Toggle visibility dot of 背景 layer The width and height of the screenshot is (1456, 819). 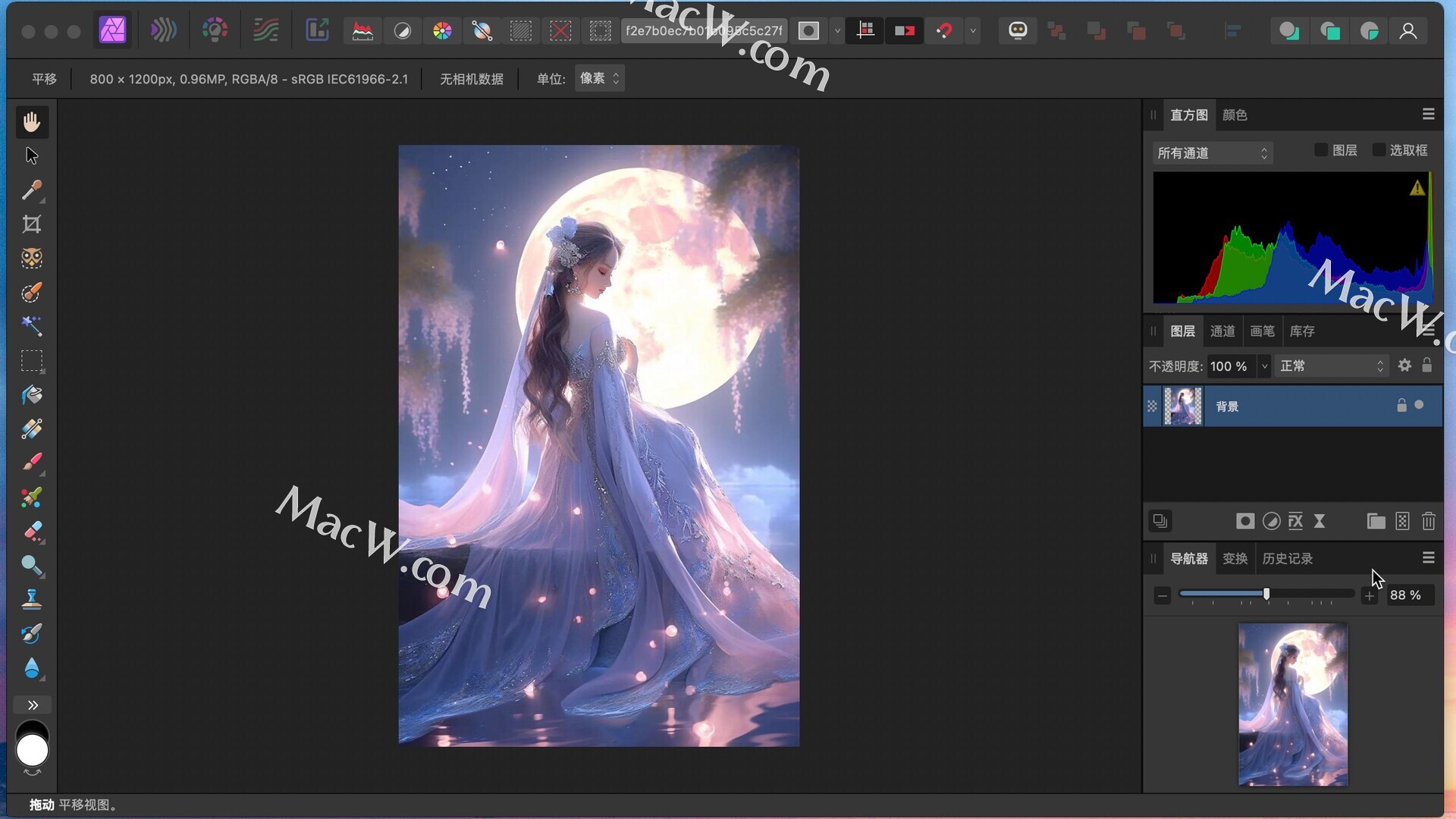(x=1419, y=405)
